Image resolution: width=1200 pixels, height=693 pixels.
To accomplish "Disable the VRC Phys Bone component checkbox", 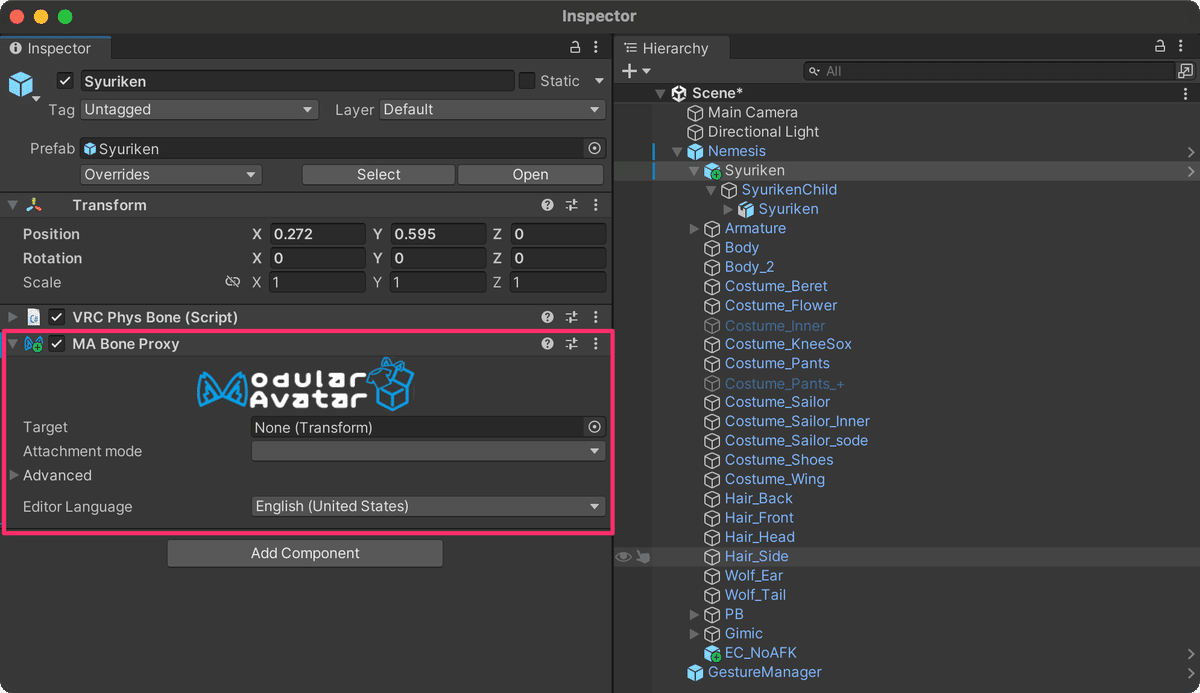I will (x=57, y=317).
